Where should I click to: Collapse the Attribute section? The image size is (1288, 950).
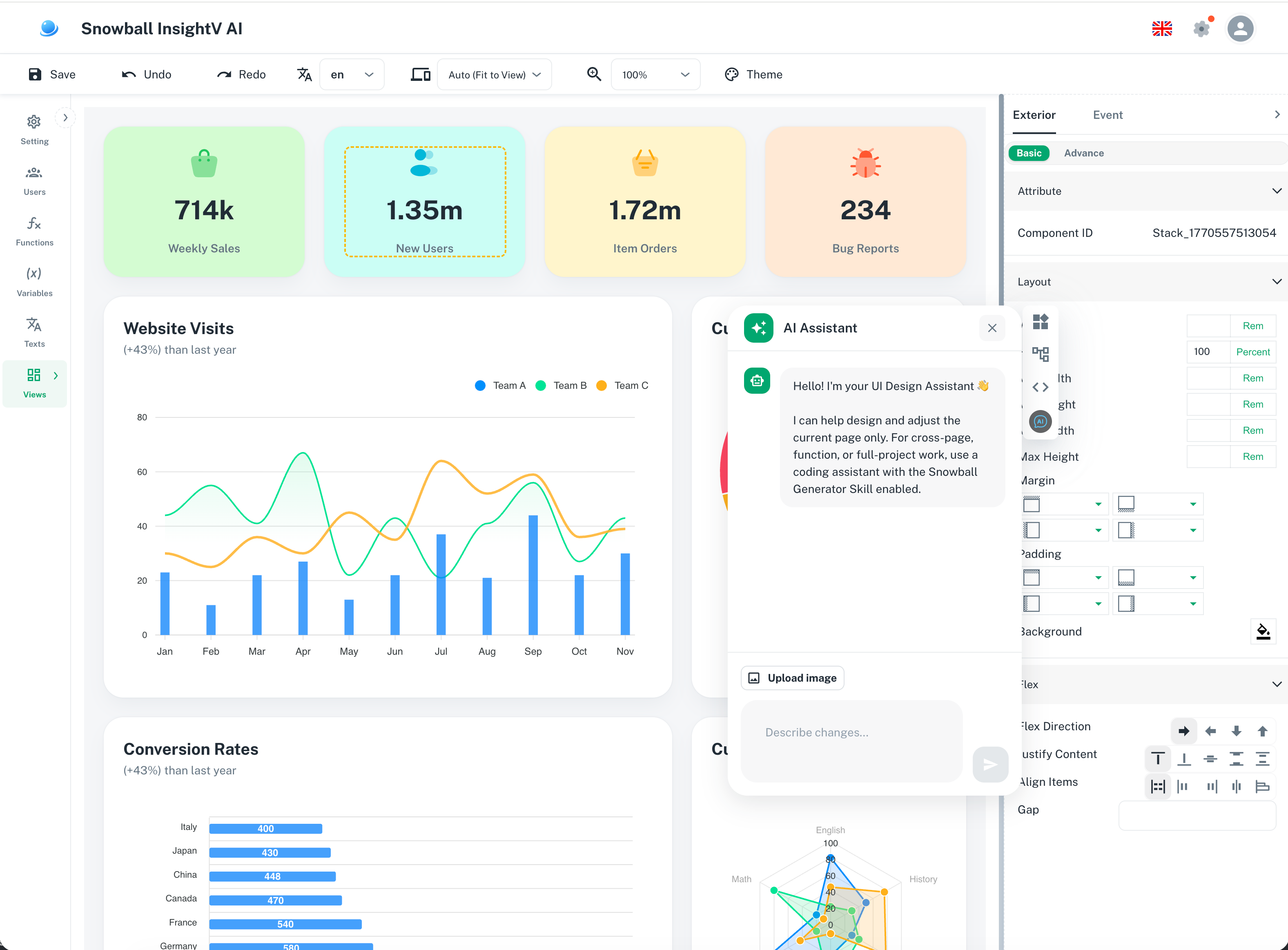[1277, 191]
